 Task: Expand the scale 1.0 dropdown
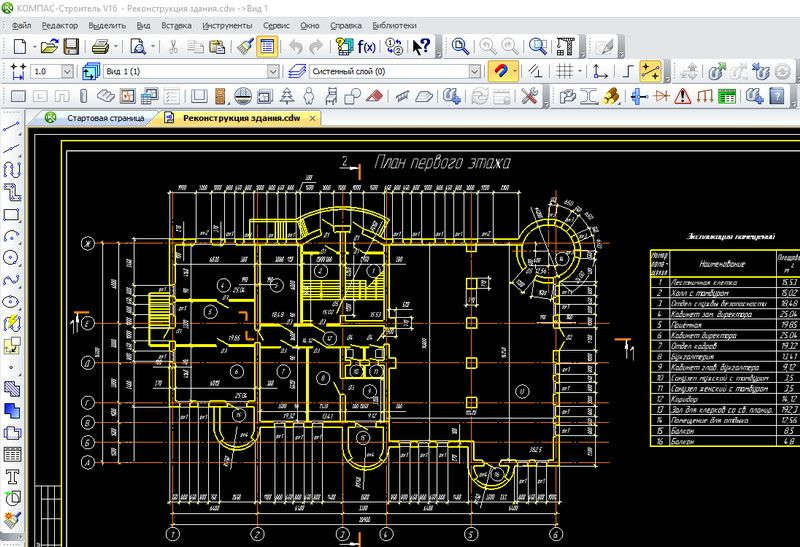click(x=67, y=71)
